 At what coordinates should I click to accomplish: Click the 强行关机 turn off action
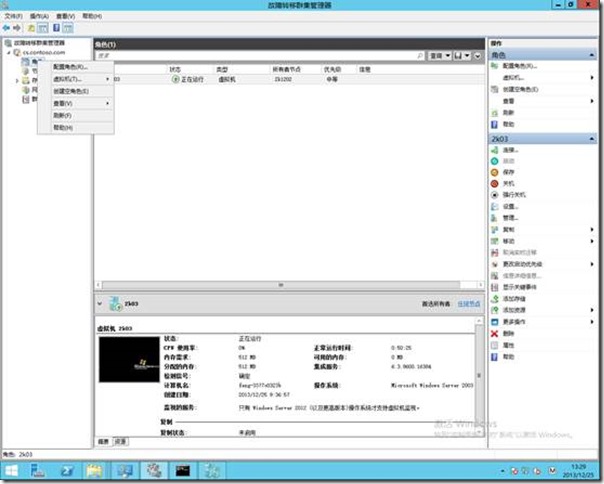pyautogui.click(x=514, y=195)
